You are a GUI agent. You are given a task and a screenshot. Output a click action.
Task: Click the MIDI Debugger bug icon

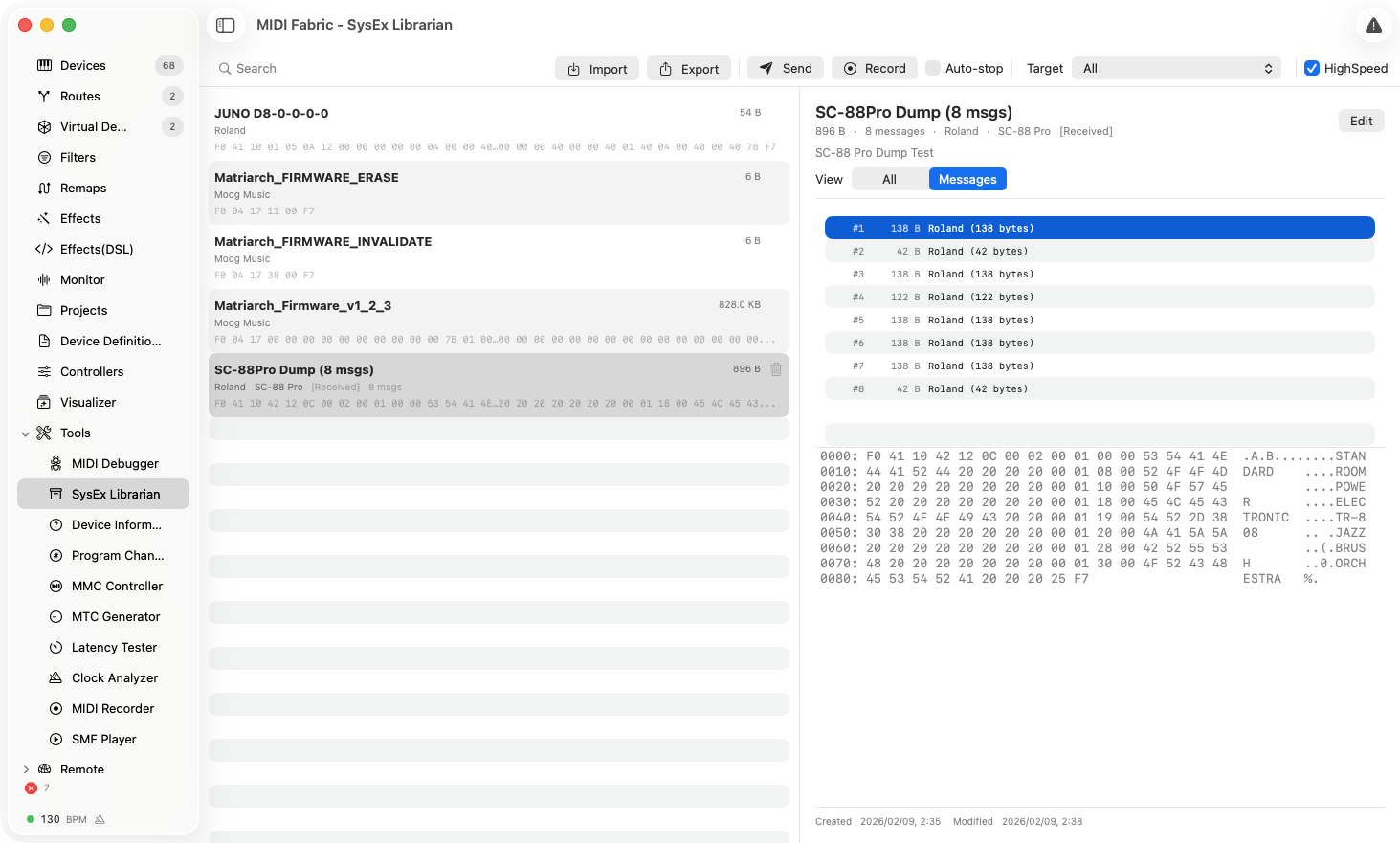point(56,463)
